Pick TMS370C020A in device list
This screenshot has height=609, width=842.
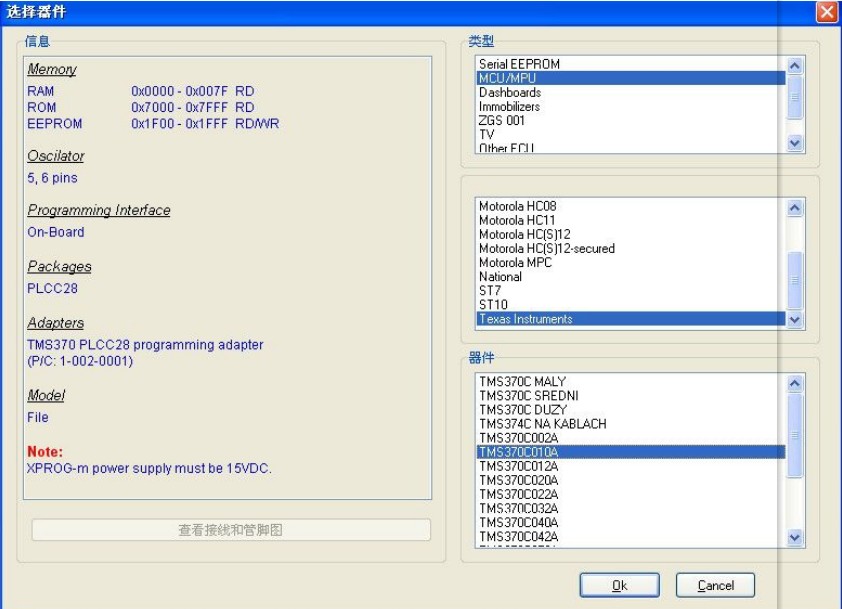click(x=630, y=480)
